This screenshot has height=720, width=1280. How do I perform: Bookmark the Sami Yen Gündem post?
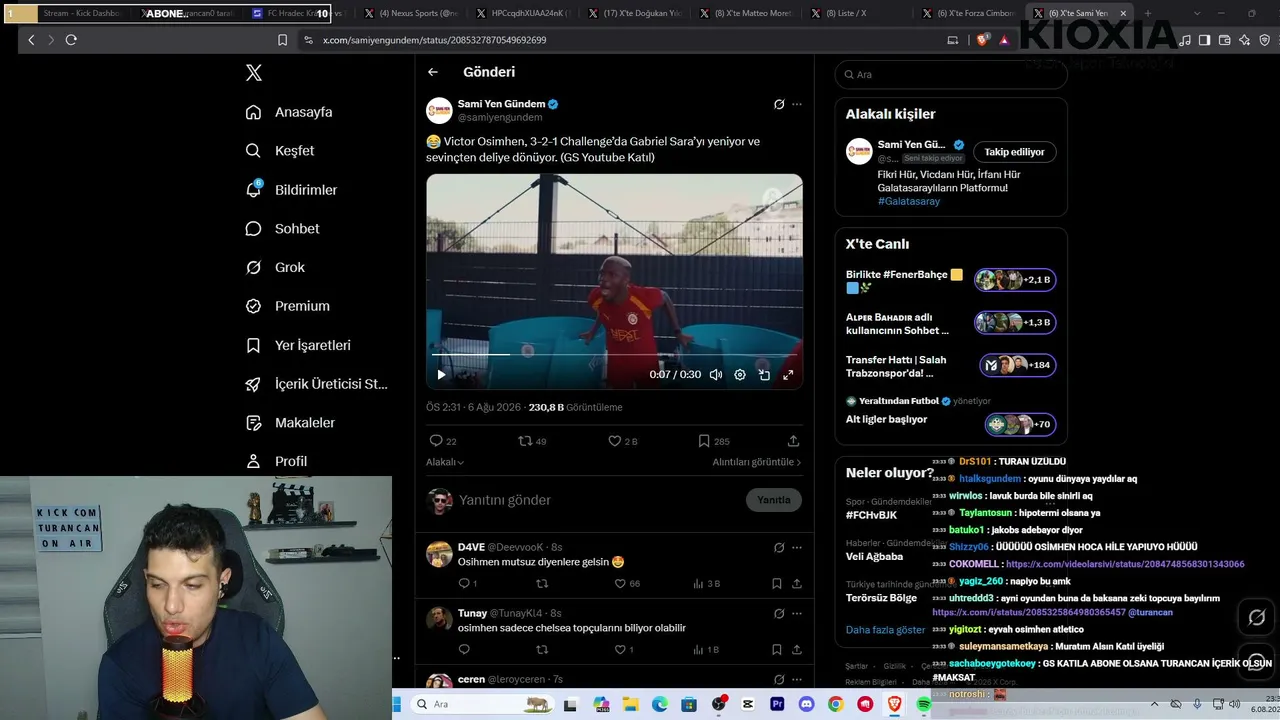[x=713, y=441]
